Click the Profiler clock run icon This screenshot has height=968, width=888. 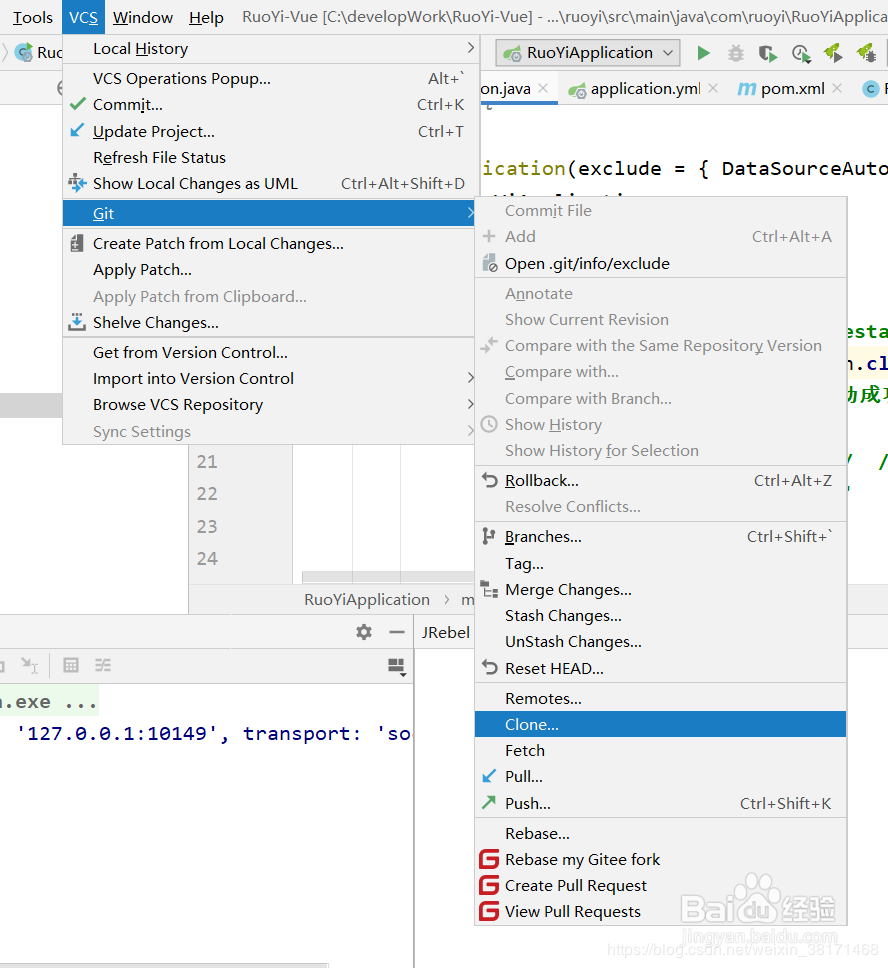coord(801,54)
